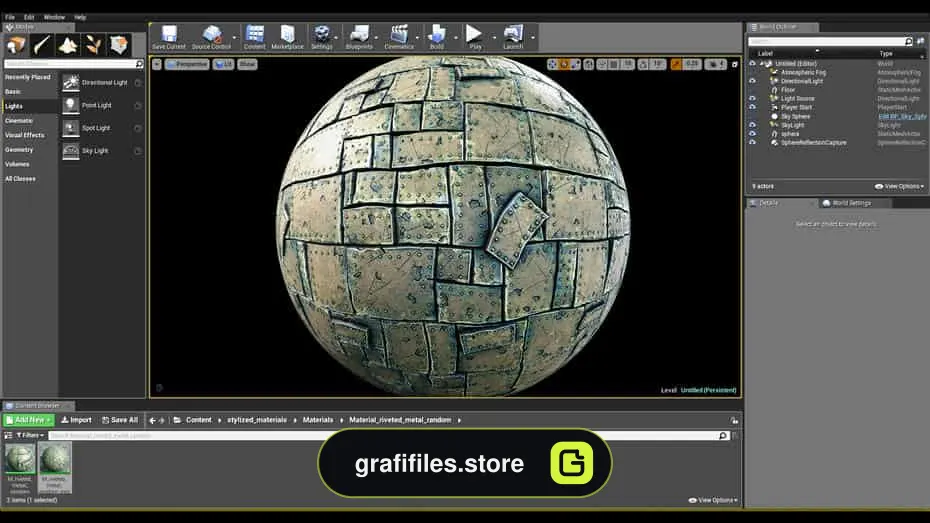Navigate to Materials breadcrumb folder
This screenshot has width=930, height=523.
(318, 420)
